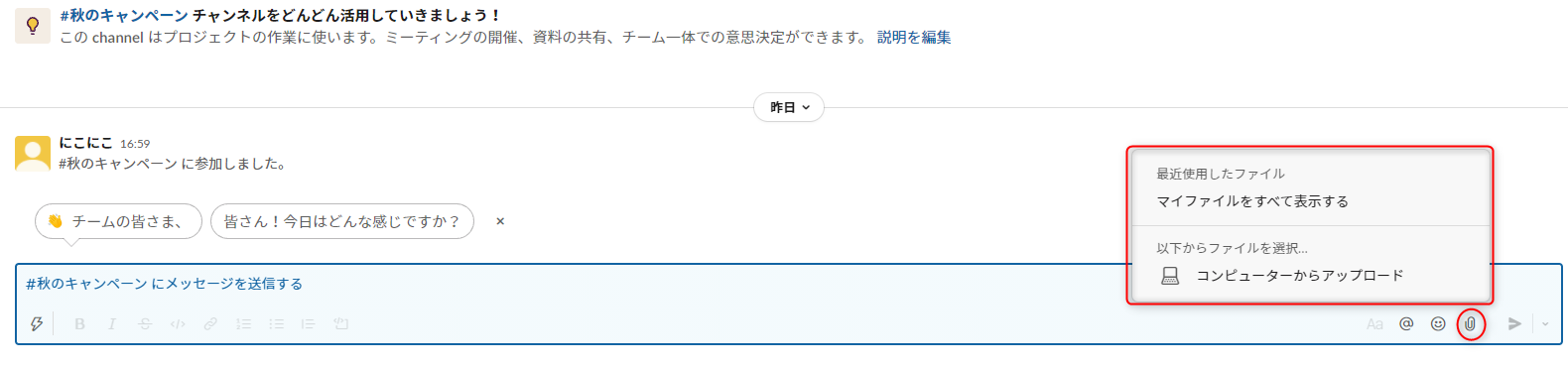1568x369 pixels.
Task: Expand the send options dropdown arrow
Action: (1545, 323)
